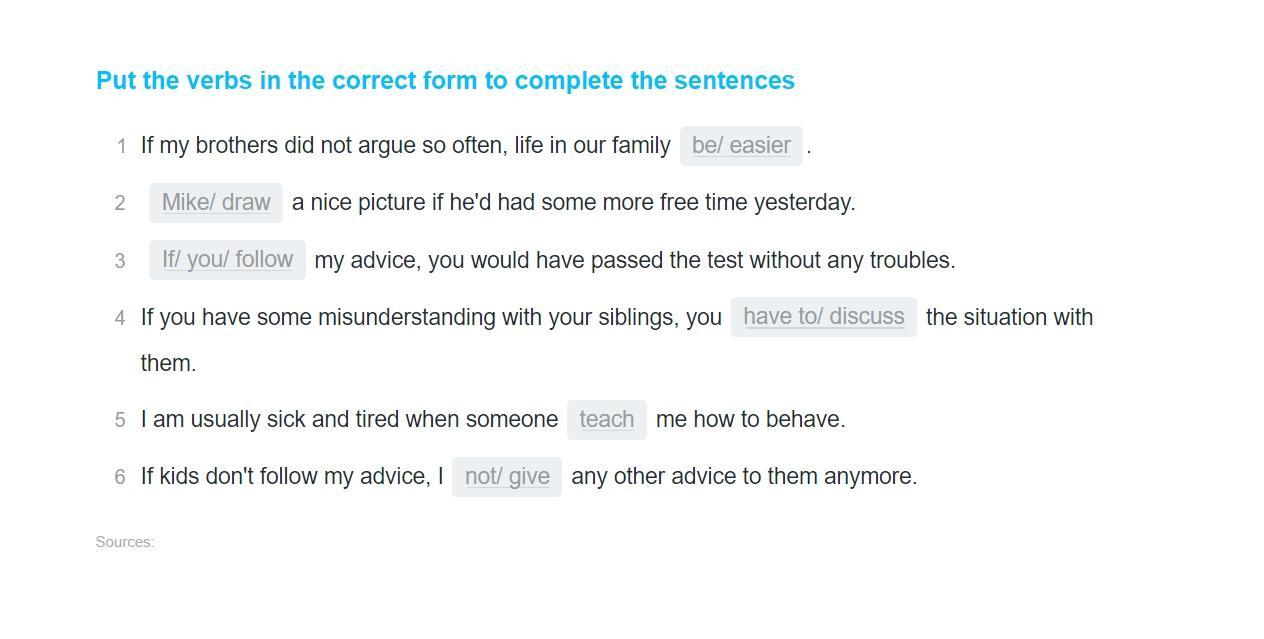Click the 'Sources:' label at the bottom
The height and width of the screenshot is (639, 1264).
125,542
